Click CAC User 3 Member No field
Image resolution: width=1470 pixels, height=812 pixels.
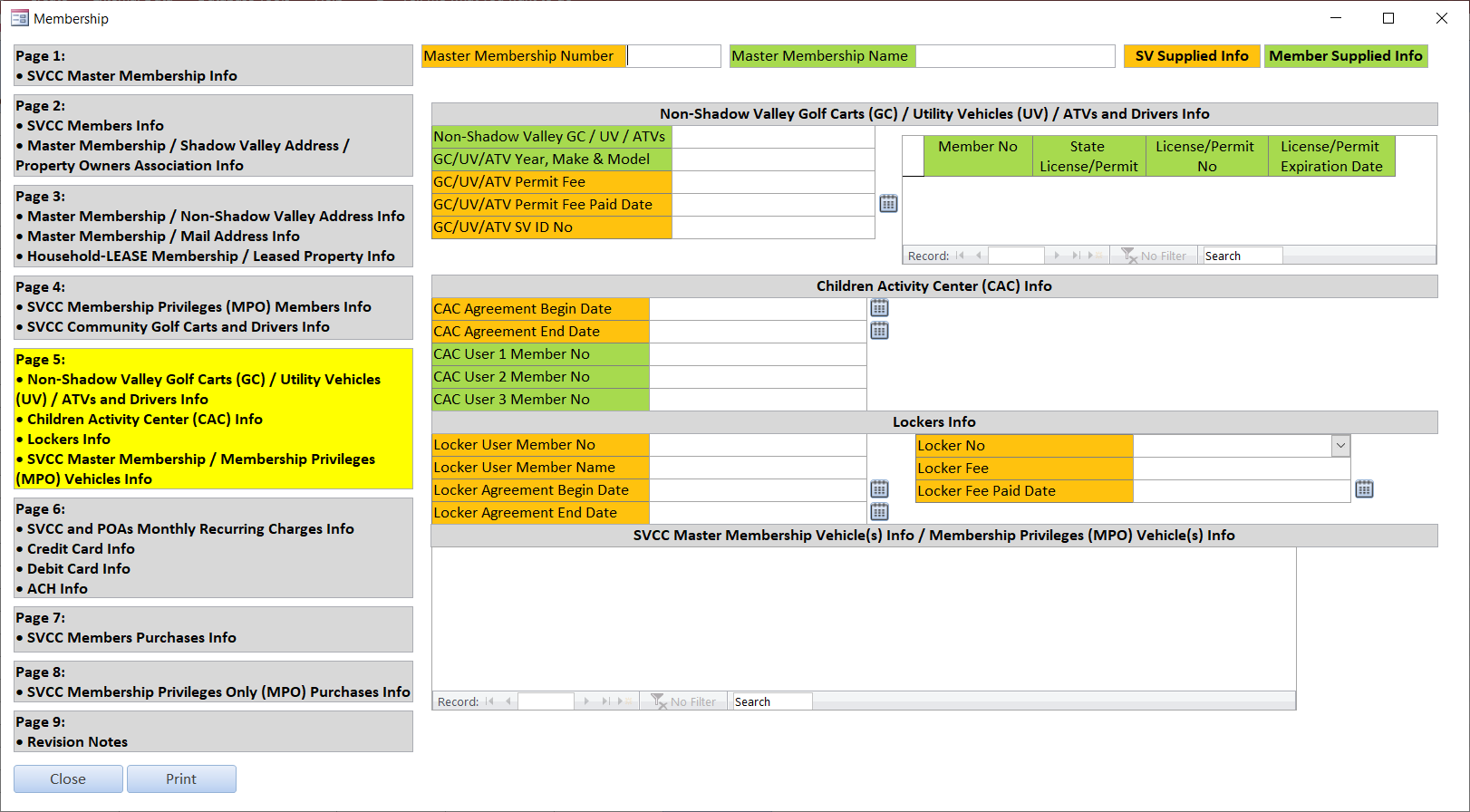coord(758,400)
